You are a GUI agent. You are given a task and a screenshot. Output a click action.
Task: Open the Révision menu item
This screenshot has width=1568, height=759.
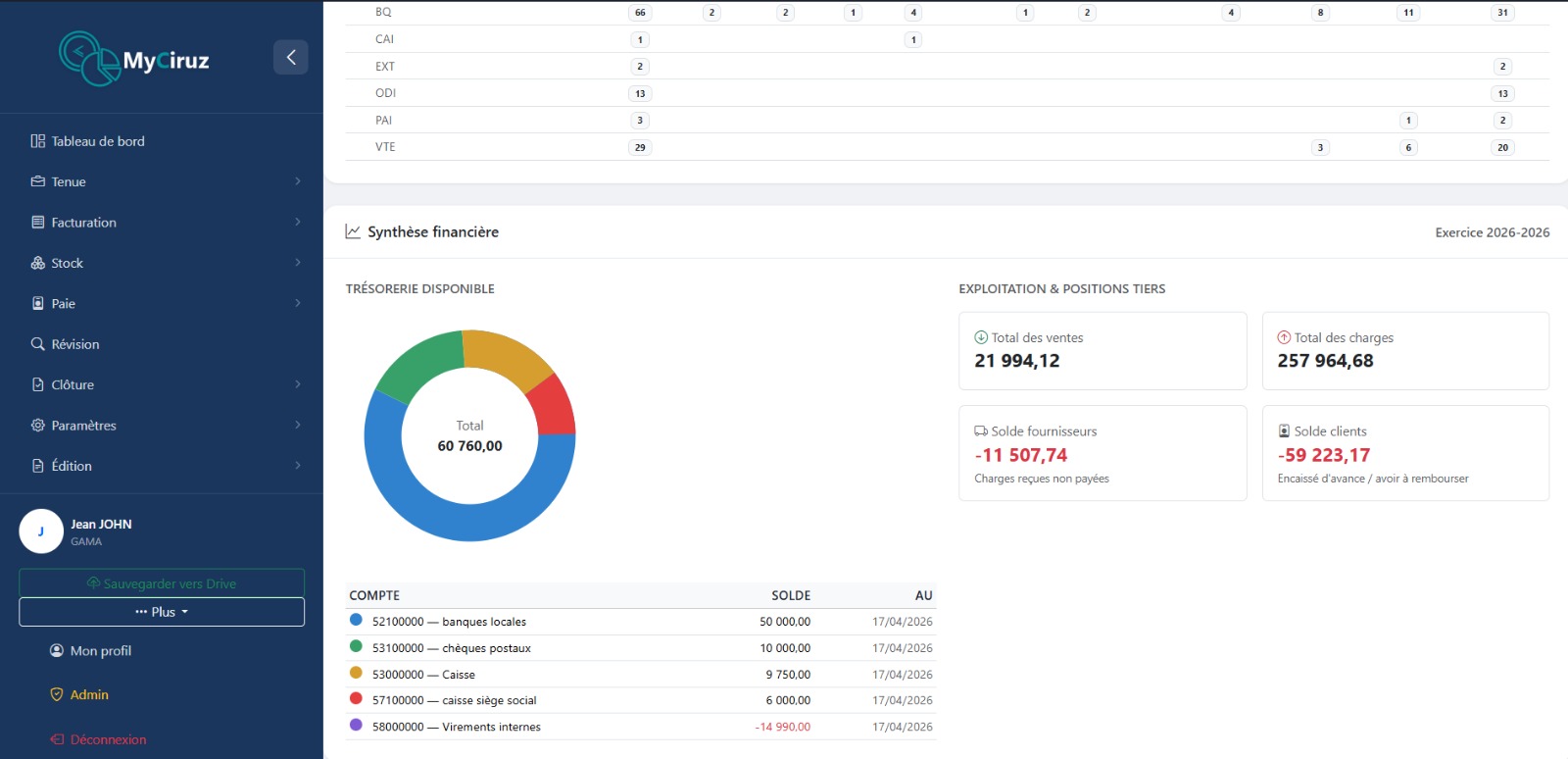(162, 344)
